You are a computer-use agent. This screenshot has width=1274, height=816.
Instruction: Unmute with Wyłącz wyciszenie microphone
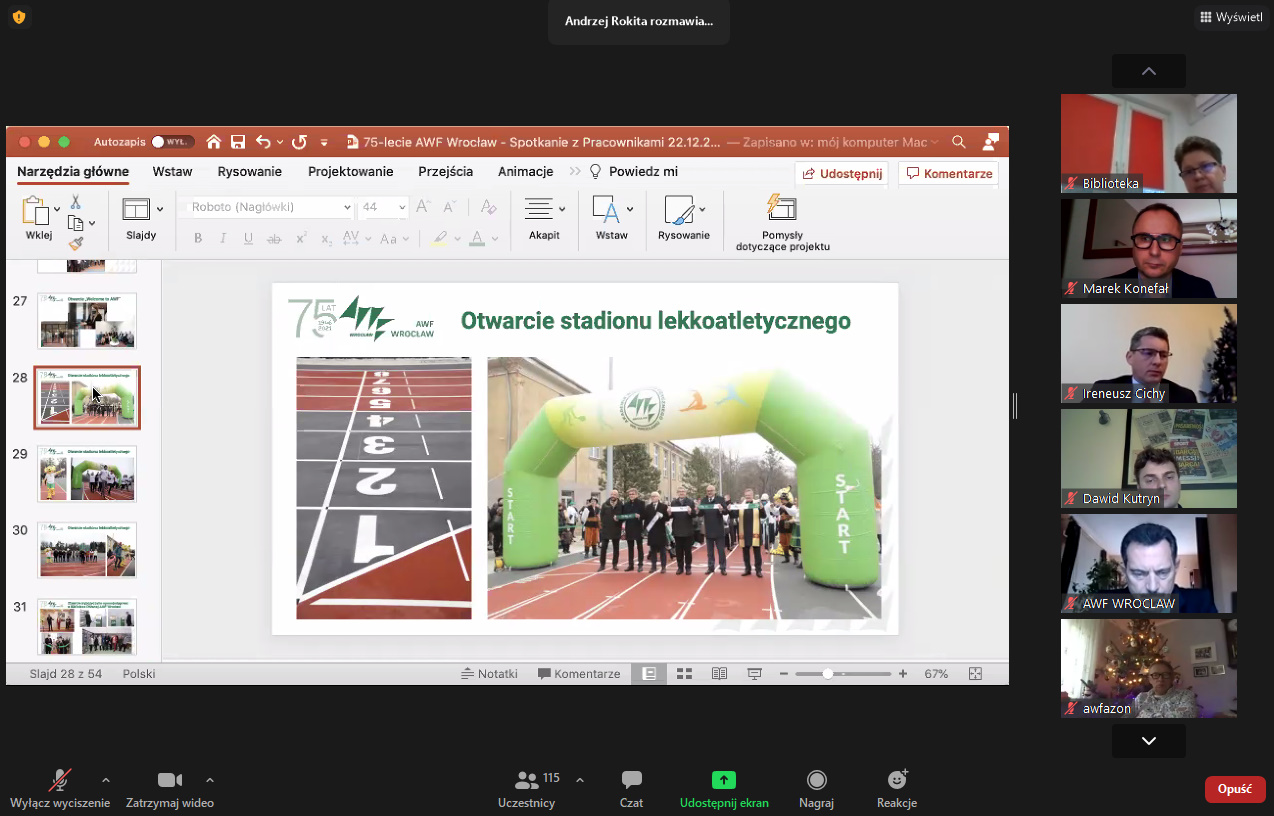pos(60,789)
